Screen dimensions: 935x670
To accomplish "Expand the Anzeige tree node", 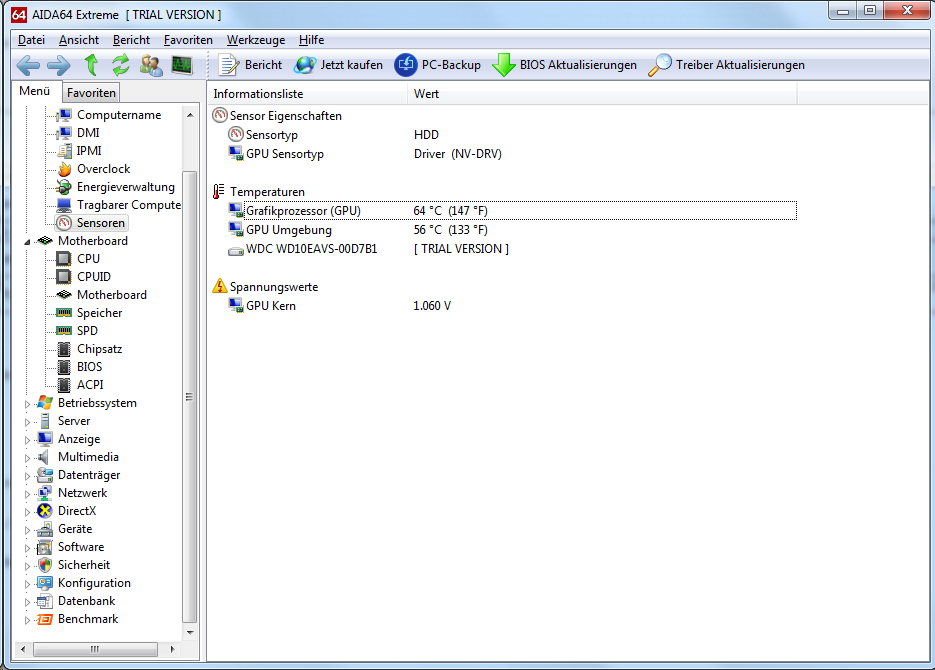I will (x=27, y=440).
